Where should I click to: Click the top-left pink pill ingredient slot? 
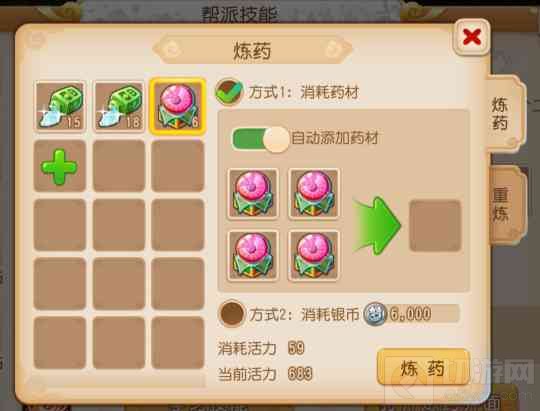[x=253, y=194]
